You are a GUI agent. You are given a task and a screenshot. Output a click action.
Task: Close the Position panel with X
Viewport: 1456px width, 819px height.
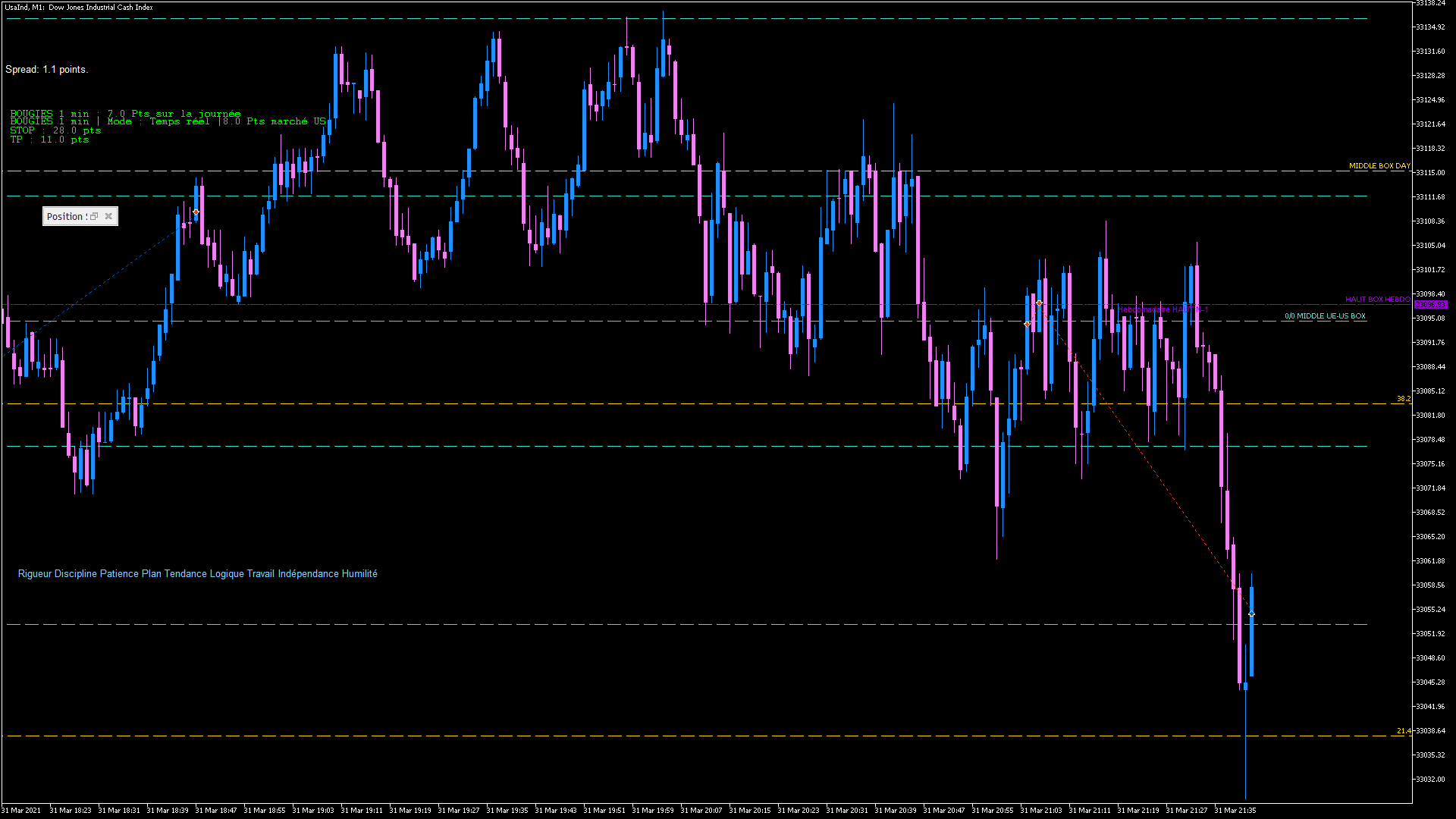pos(108,217)
